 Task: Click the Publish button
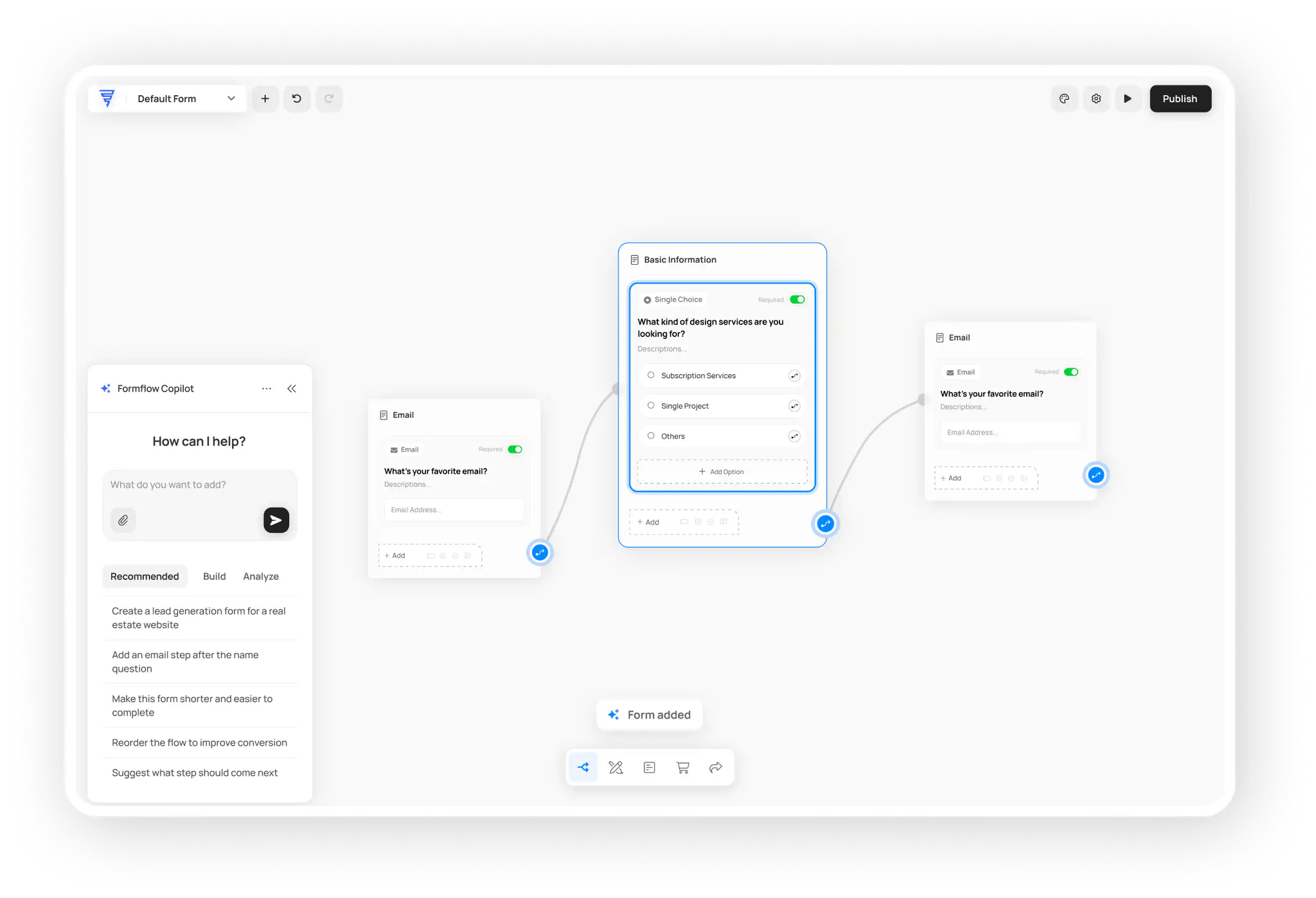tap(1180, 99)
